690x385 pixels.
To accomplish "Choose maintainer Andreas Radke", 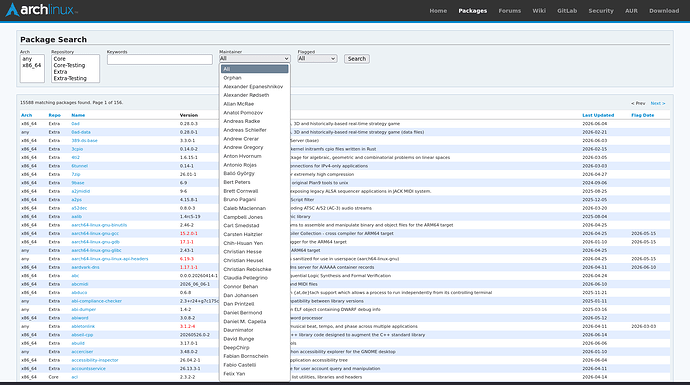I will point(254,121).
